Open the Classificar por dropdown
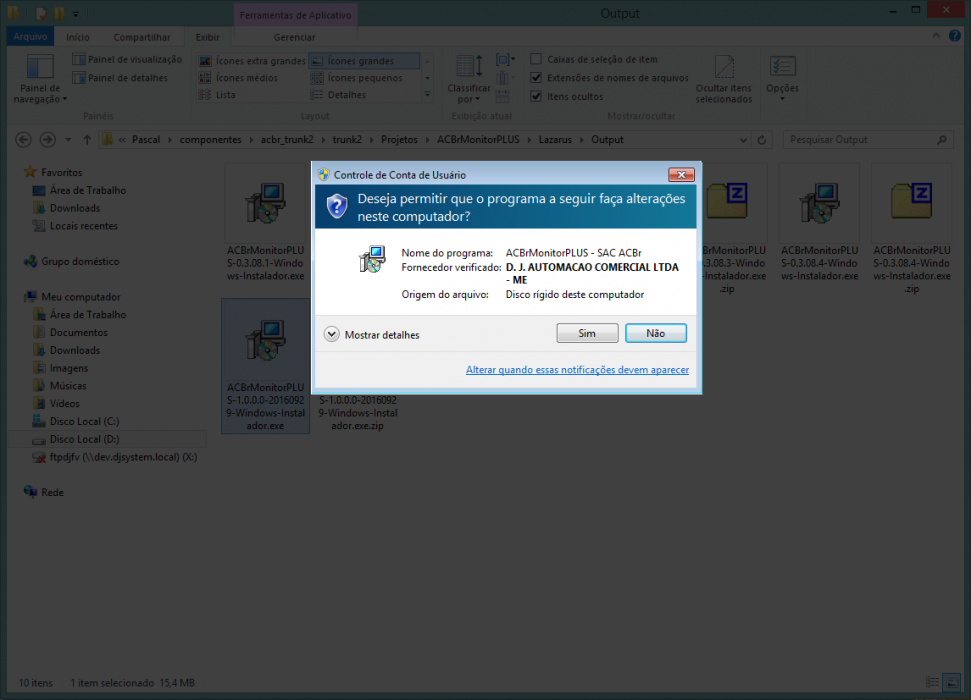The width and height of the screenshot is (971, 700). 469,79
